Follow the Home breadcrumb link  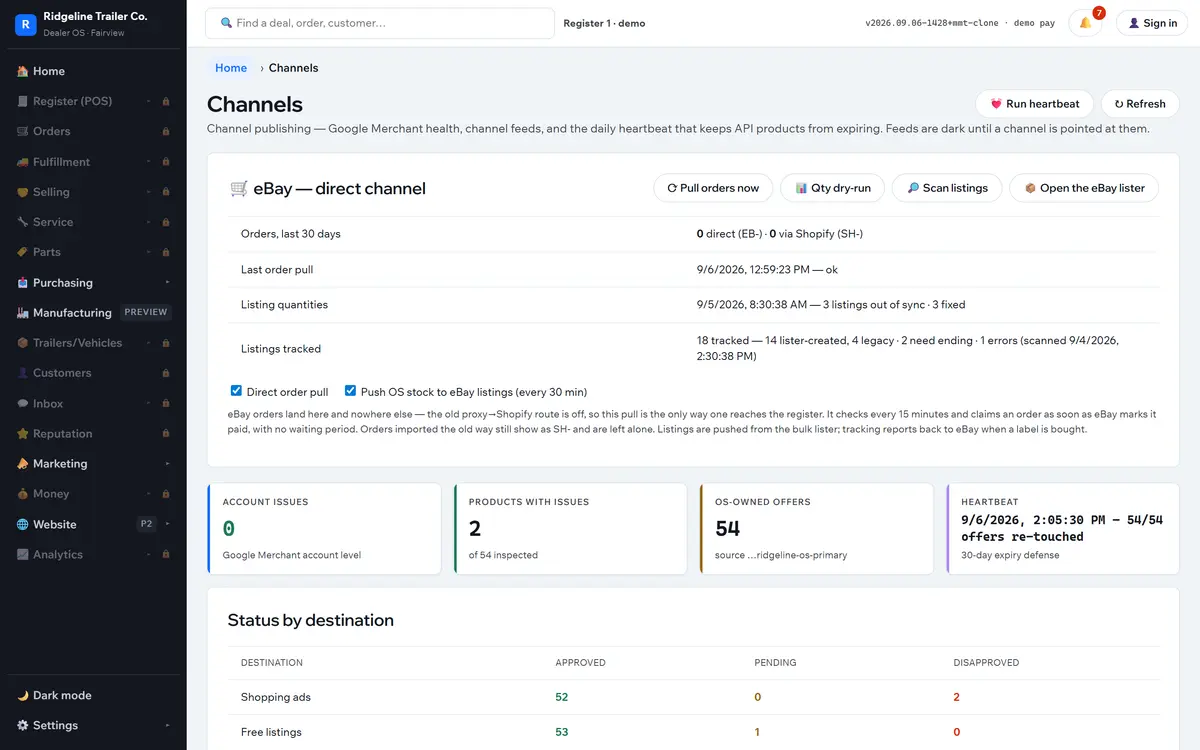click(231, 68)
